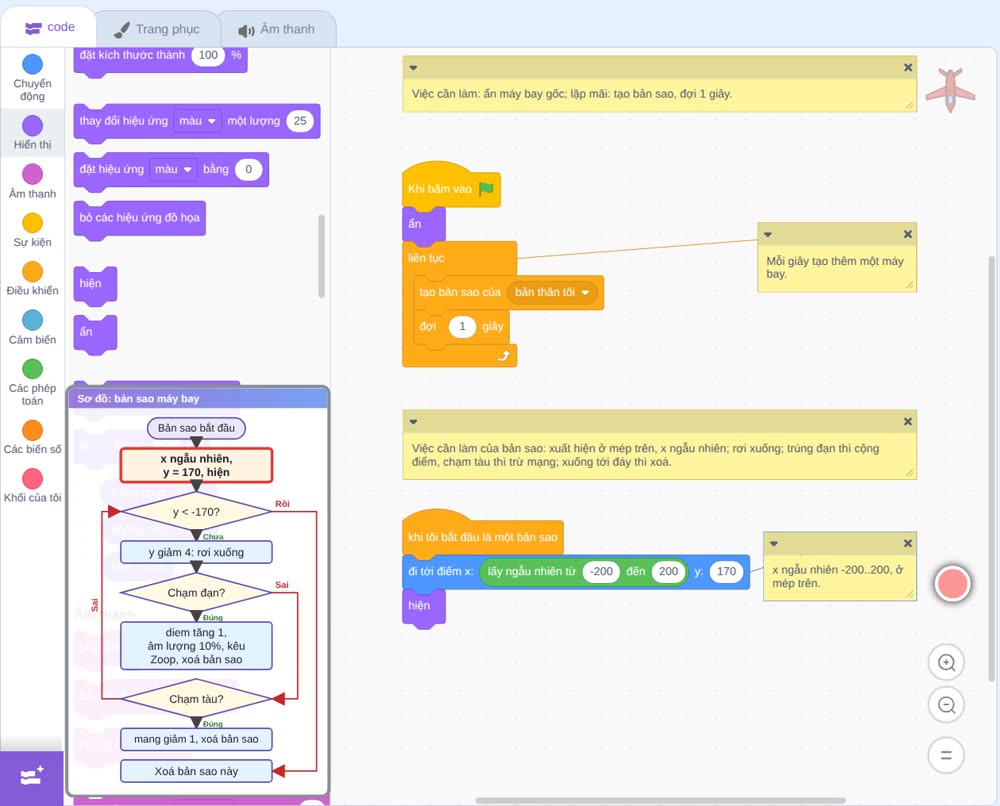The height and width of the screenshot is (806, 1000).
Task: Collapse the 'x ngẫu nhiên -200..200' comment
Action: pos(774,543)
